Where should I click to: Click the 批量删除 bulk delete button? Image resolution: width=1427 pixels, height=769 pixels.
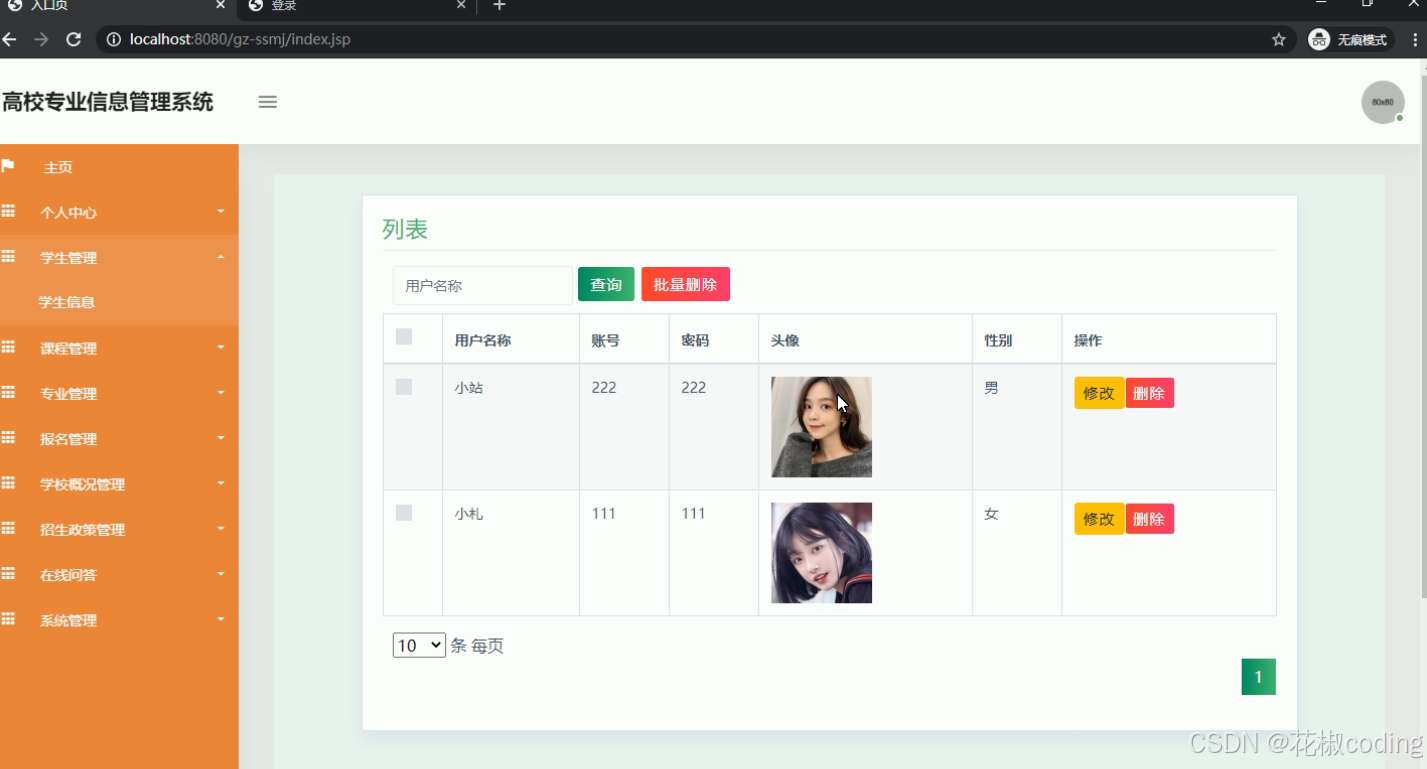pyautogui.click(x=685, y=284)
